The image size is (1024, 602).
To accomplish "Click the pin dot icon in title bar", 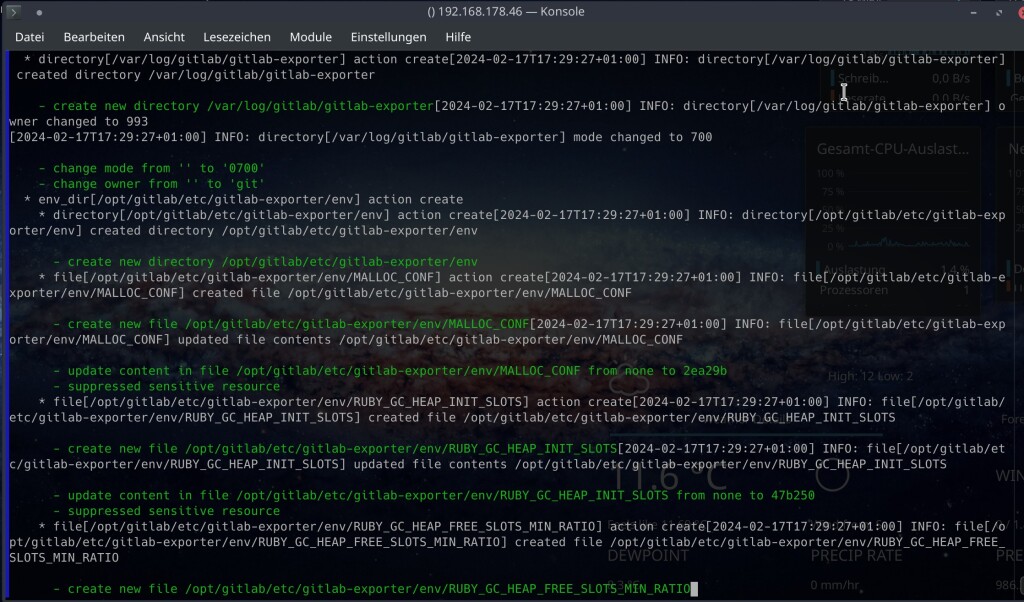I will click(39, 12).
